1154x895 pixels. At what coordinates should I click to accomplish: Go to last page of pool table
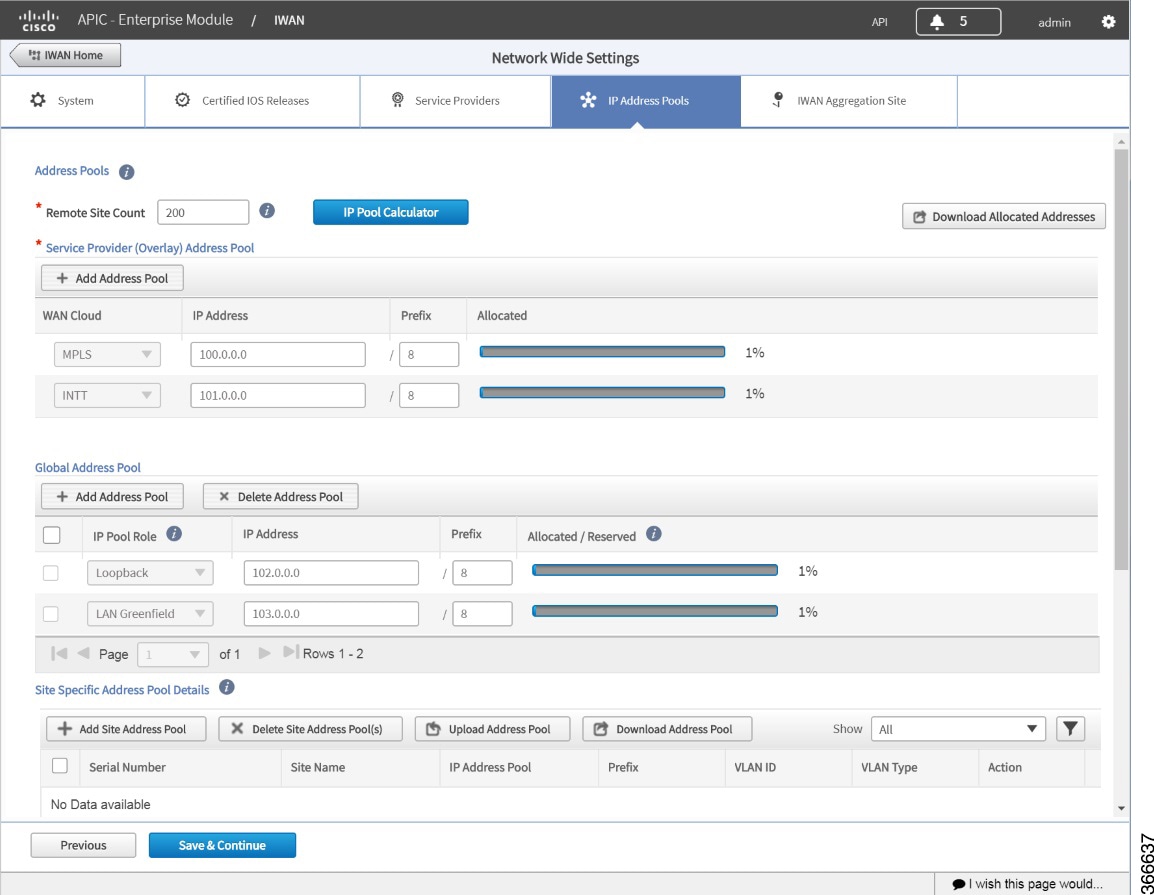pyautogui.click(x=291, y=652)
